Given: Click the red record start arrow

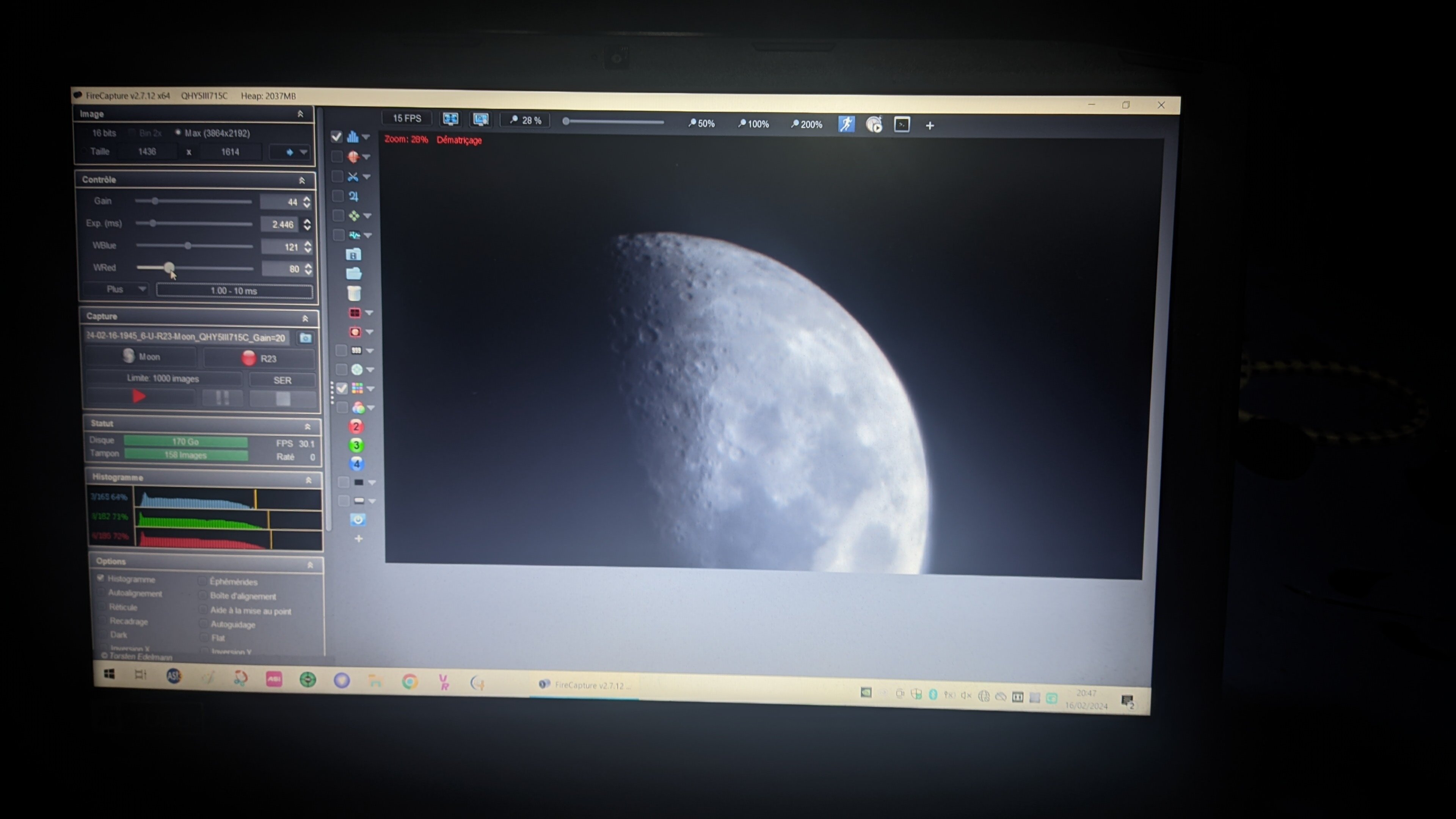Looking at the screenshot, I should click(x=139, y=396).
